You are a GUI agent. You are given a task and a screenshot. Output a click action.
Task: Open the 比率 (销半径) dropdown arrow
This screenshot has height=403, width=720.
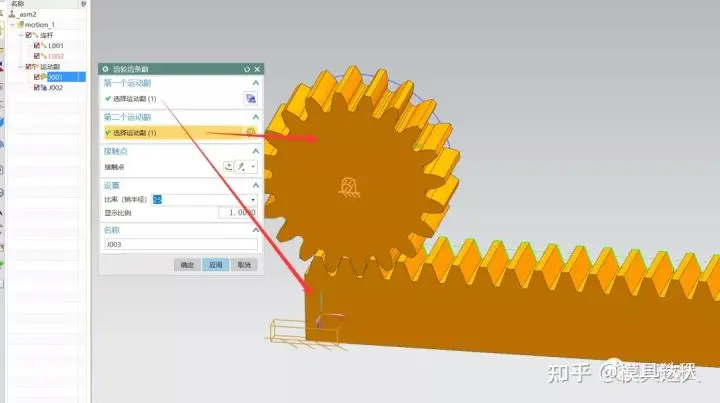point(253,200)
